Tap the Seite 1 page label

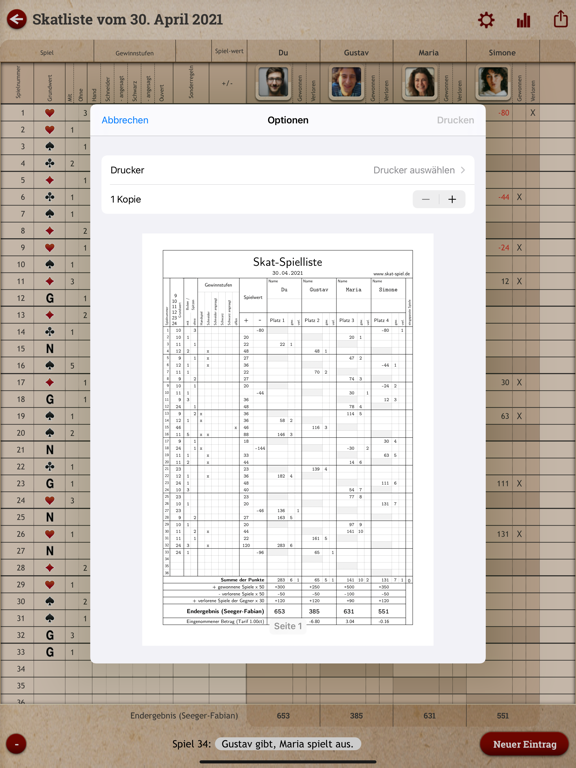(288, 626)
